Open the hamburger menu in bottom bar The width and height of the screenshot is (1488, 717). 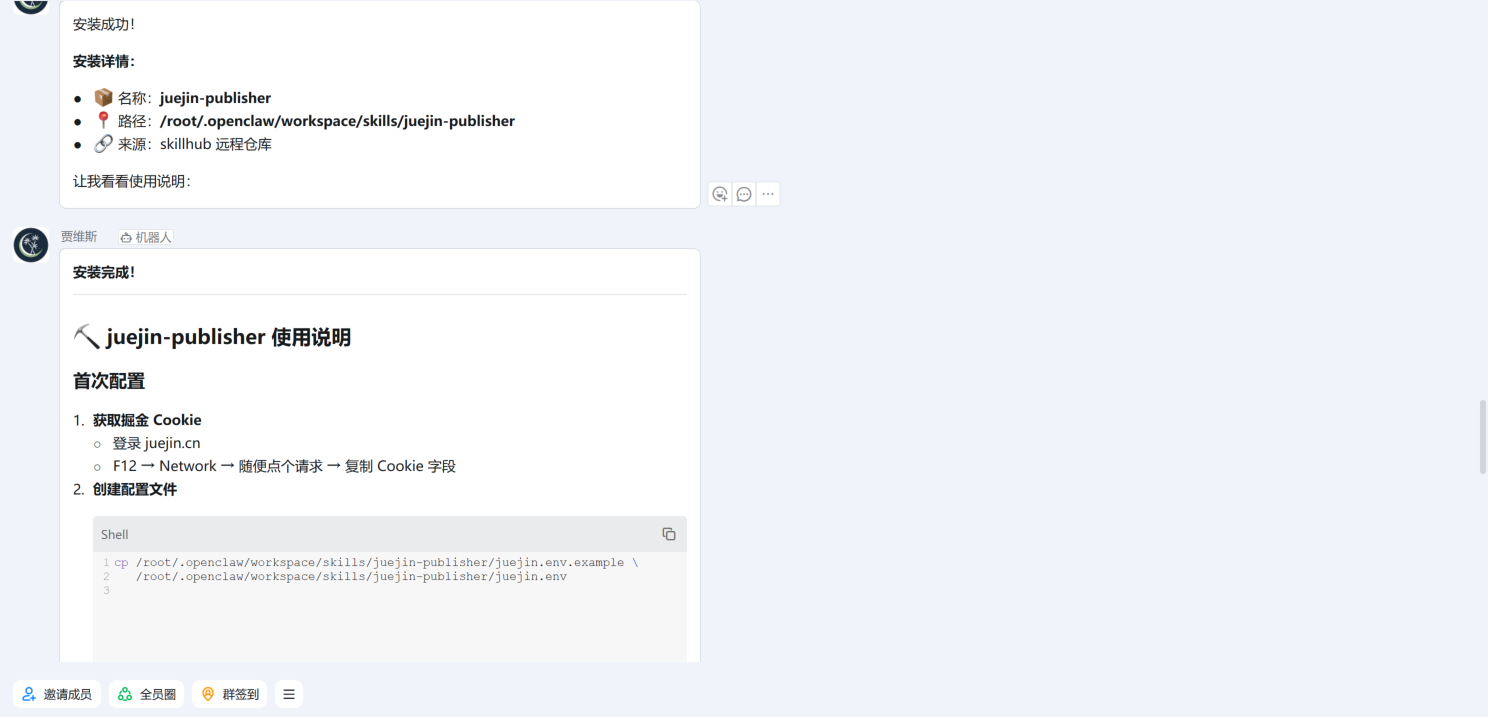pyautogui.click(x=289, y=694)
